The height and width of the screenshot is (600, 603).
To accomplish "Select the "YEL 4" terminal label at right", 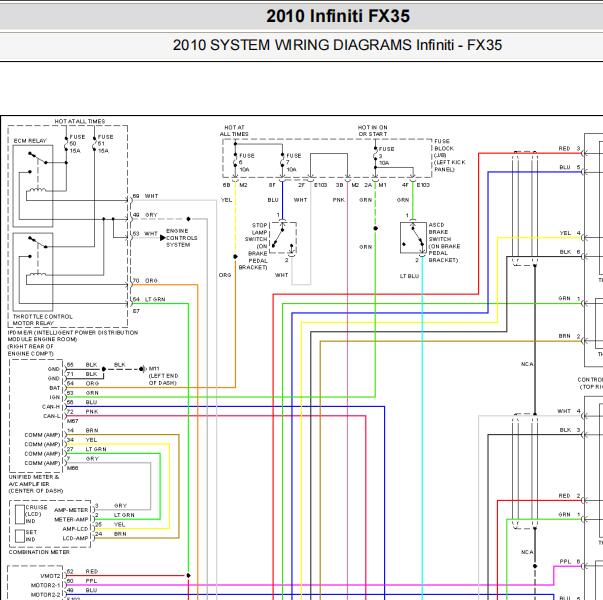I will coord(570,233).
